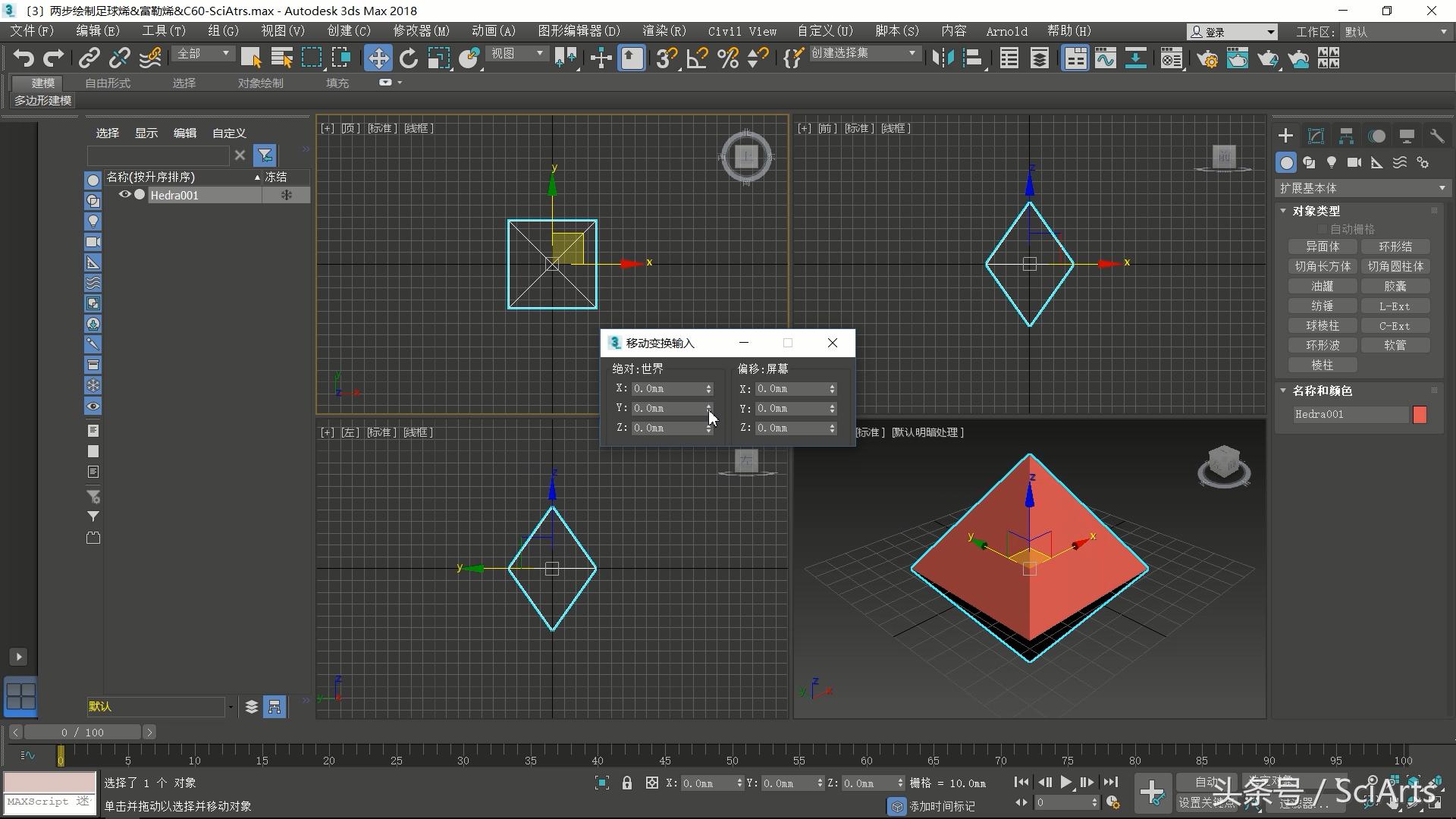This screenshot has width=1456, height=819.
Task: Click the 环形结 creation button
Action: 1396,246
